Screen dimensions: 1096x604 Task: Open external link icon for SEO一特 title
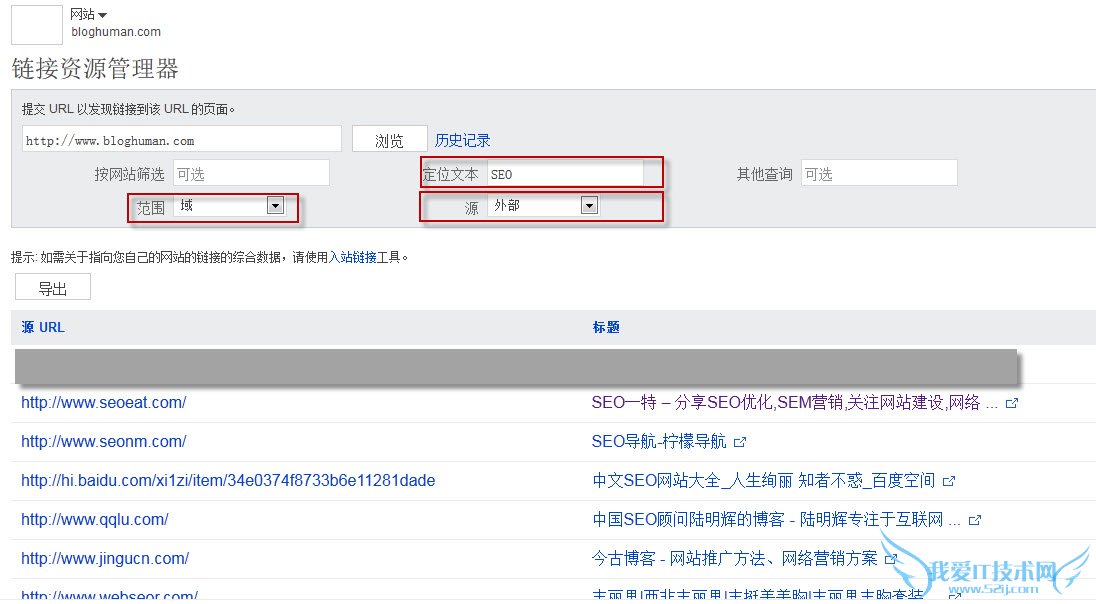[1012, 403]
